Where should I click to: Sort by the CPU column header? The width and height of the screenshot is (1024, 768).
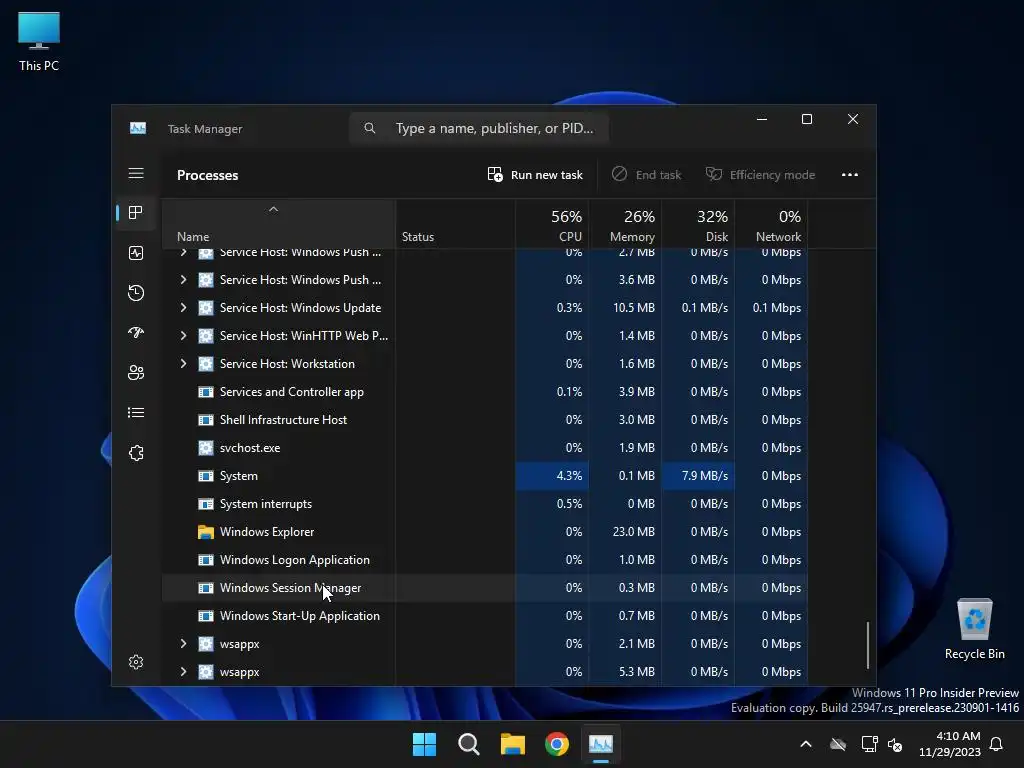click(x=552, y=224)
